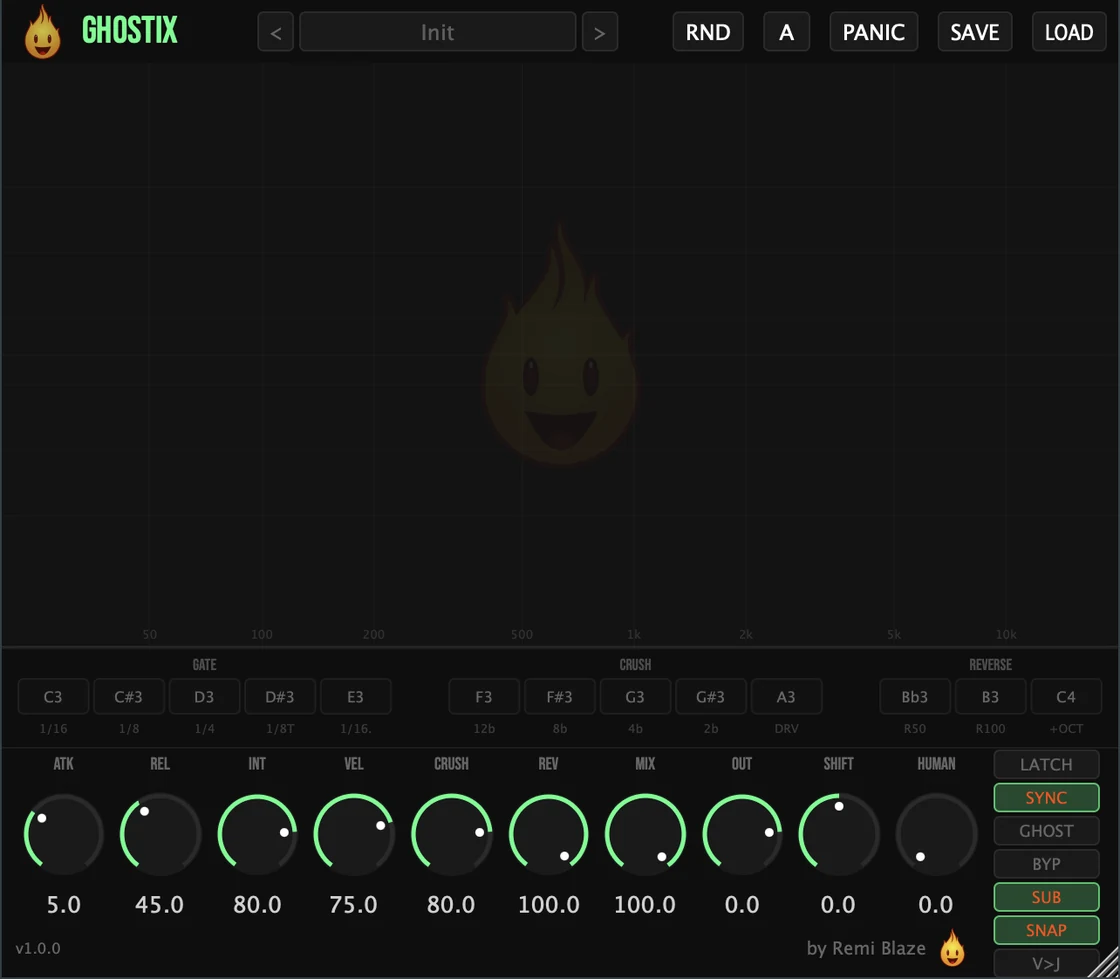Image resolution: width=1120 pixels, height=979 pixels.
Task: Click the ATK value 5.0
Action: tap(64, 905)
